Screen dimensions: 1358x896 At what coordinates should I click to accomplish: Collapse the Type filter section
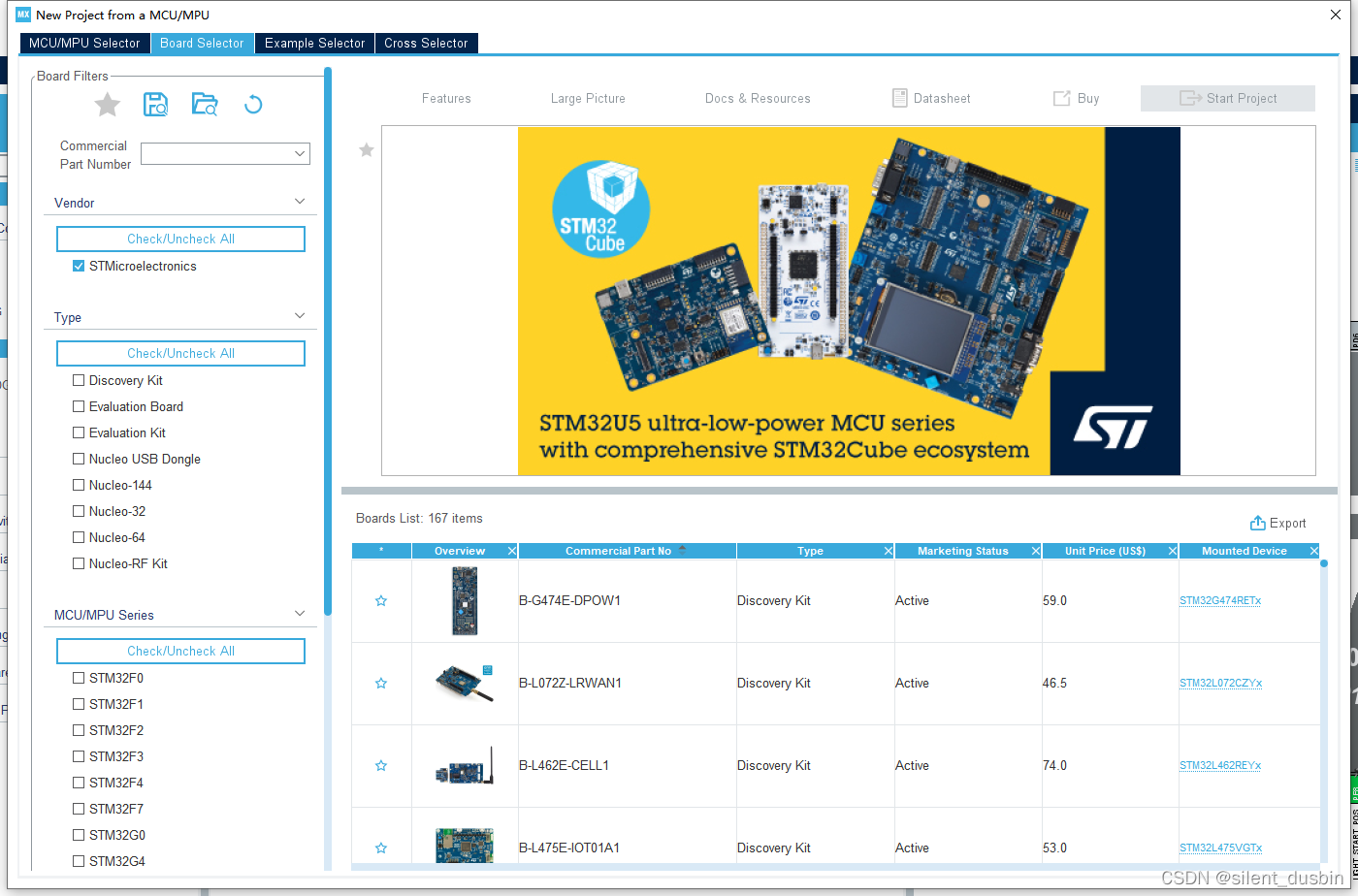point(300,316)
